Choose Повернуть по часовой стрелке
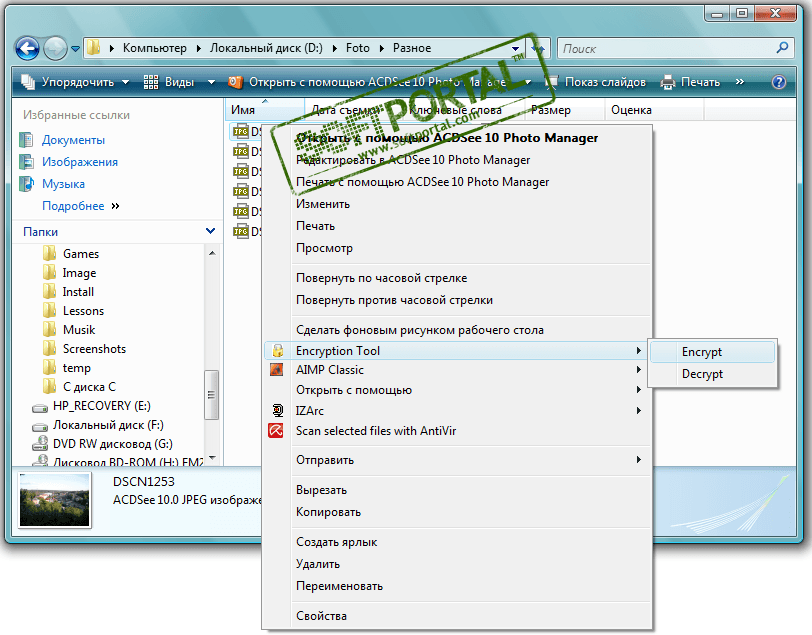Screen dimensions: 812x635 coord(382,278)
